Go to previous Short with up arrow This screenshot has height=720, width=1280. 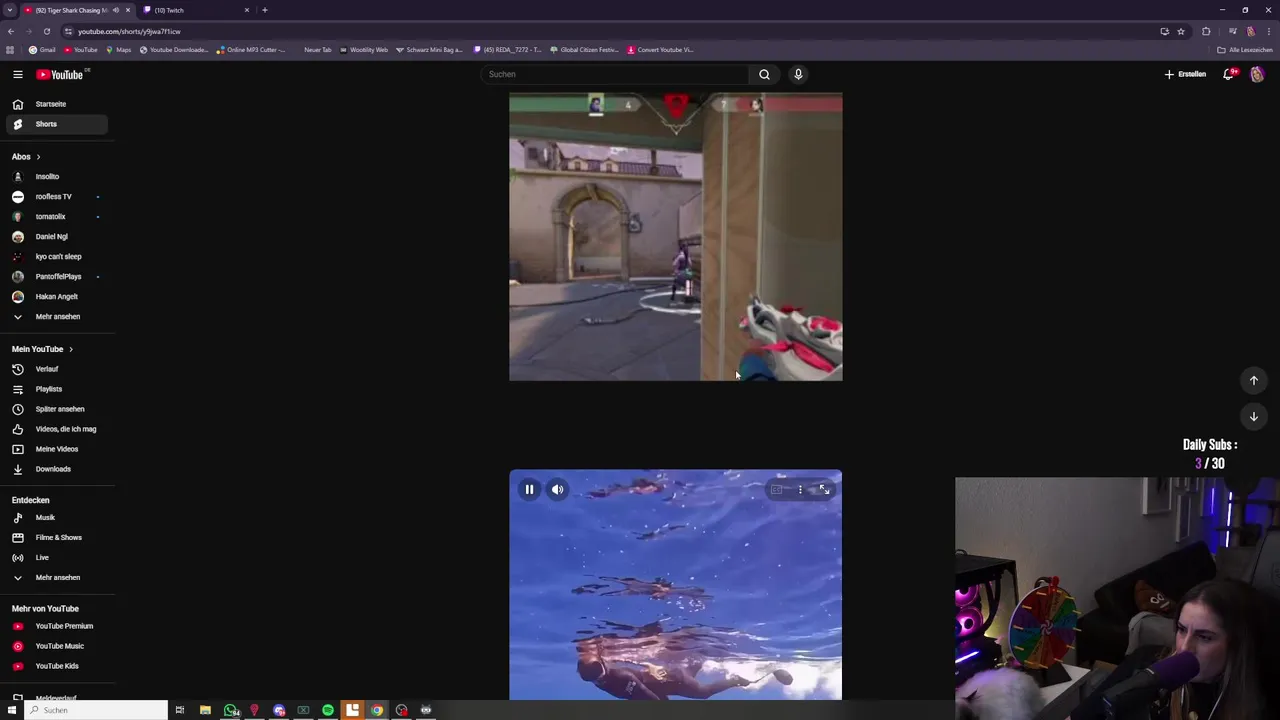point(1254,380)
